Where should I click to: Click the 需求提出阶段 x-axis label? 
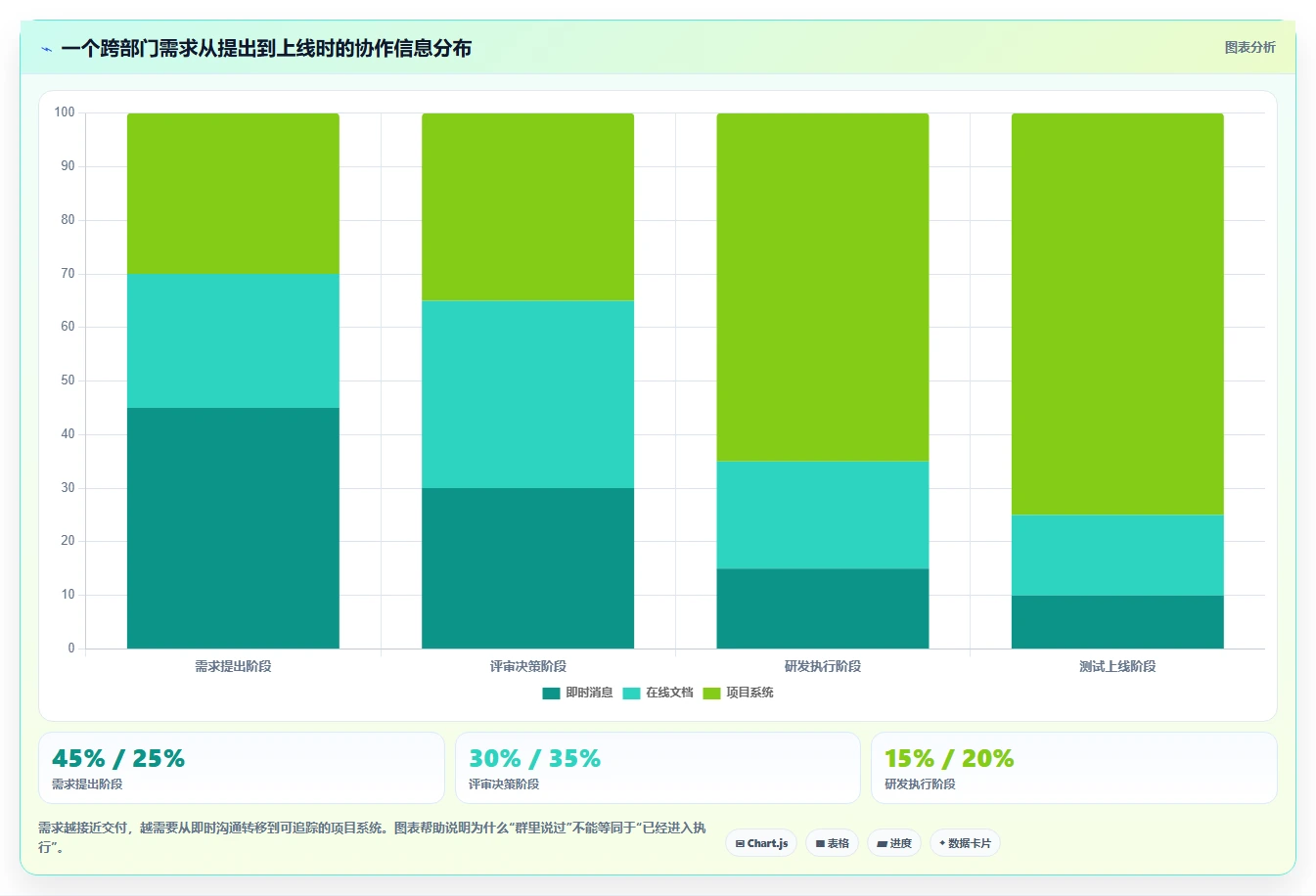pyautogui.click(x=233, y=666)
